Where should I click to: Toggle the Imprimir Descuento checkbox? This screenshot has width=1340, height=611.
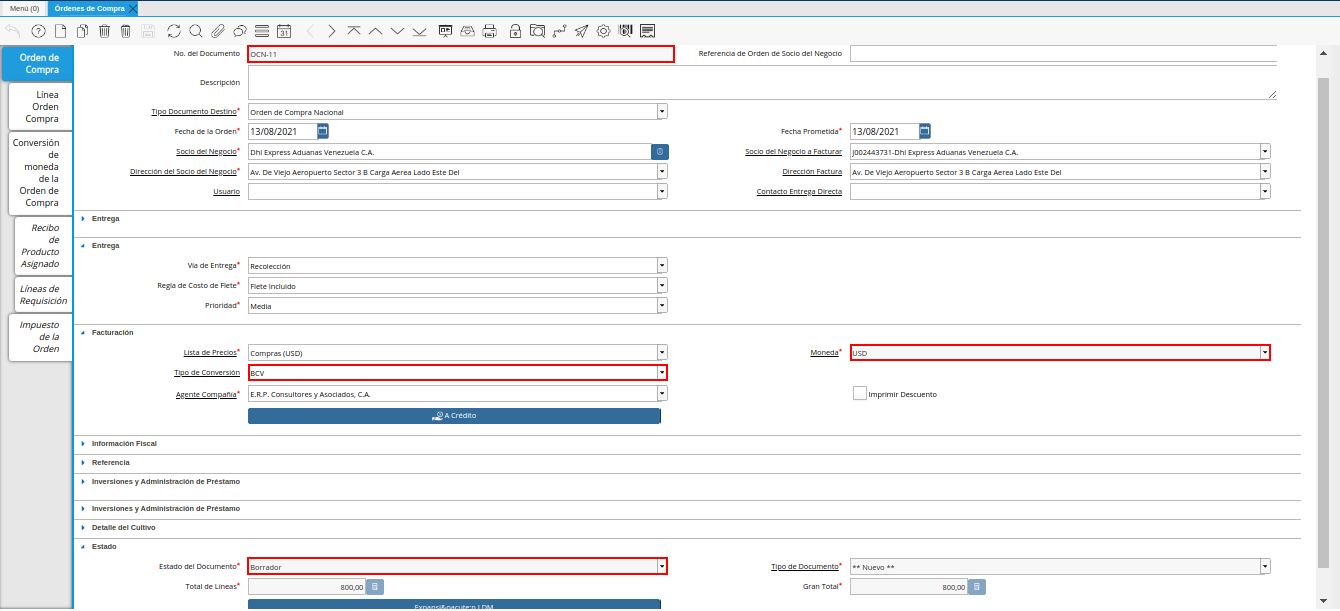[859, 394]
